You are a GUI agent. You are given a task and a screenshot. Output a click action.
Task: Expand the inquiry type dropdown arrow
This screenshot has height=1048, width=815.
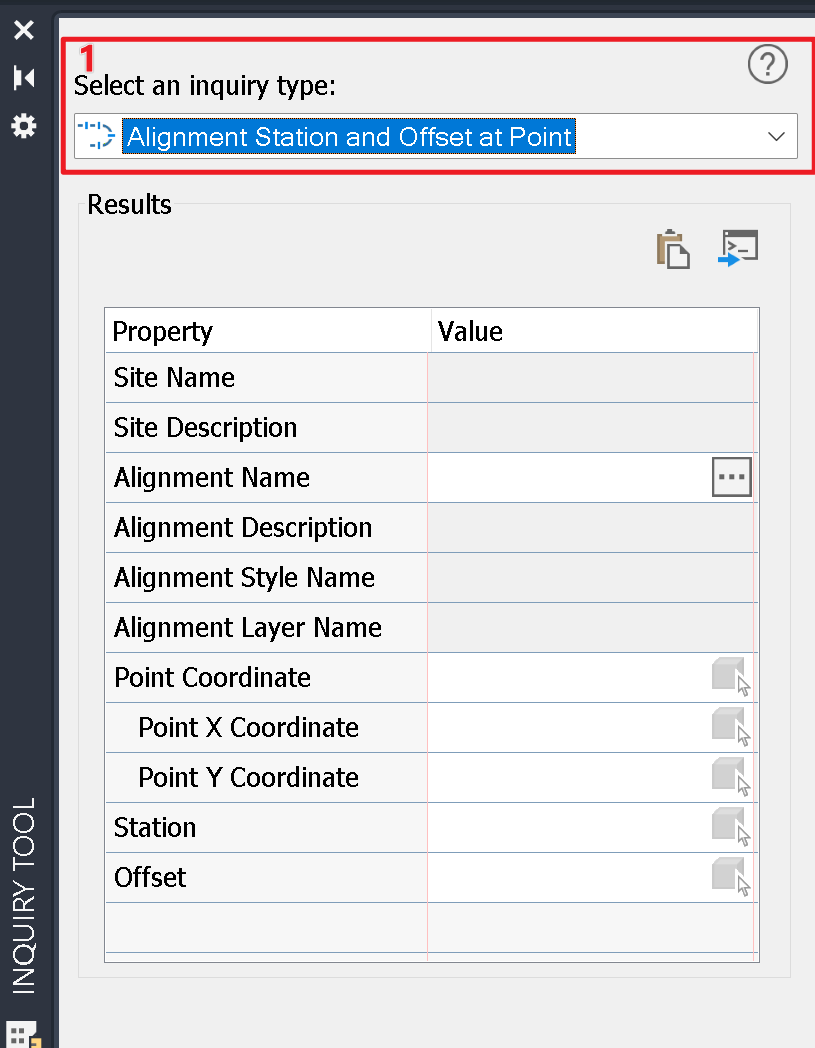[x=776, y=137]
